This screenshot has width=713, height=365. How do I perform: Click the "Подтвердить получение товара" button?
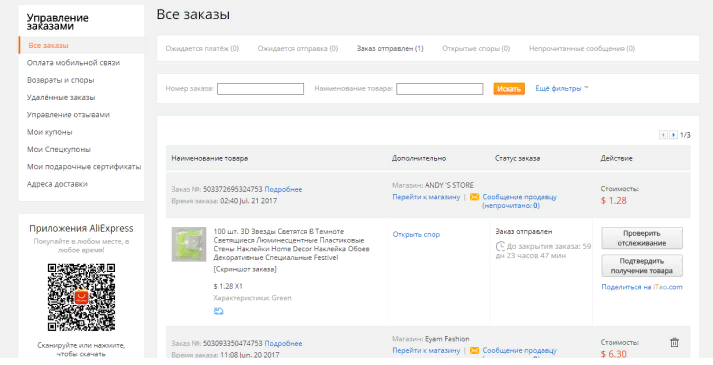tap(642, 266)
